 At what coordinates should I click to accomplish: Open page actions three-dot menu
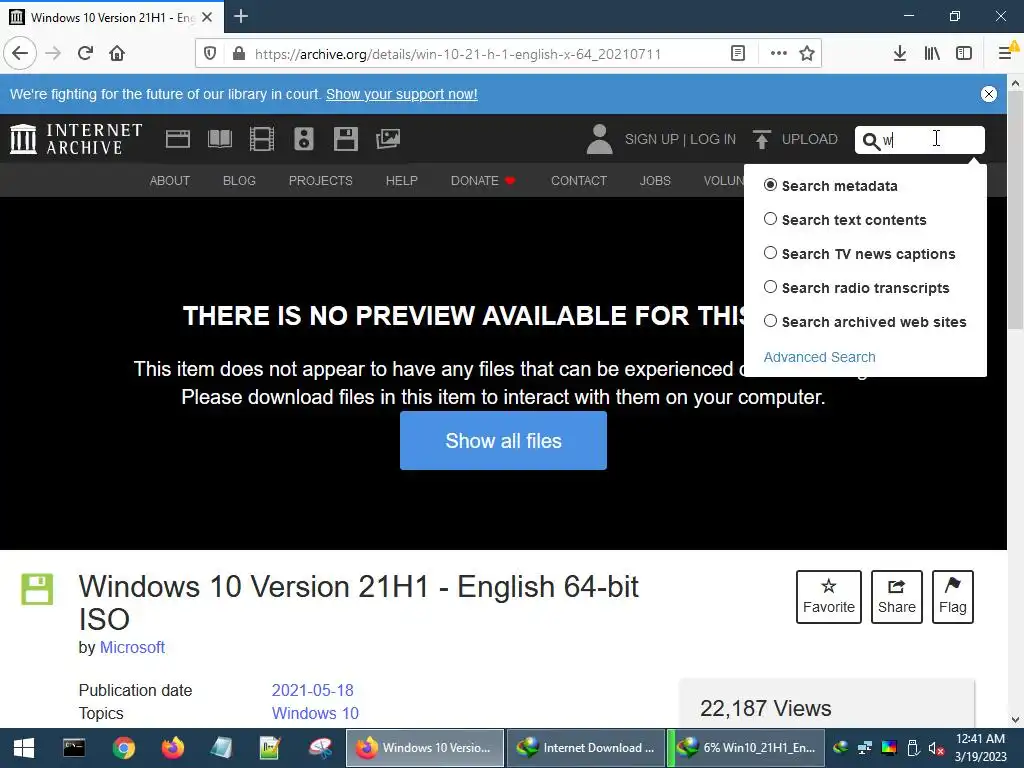pos(778,54)
